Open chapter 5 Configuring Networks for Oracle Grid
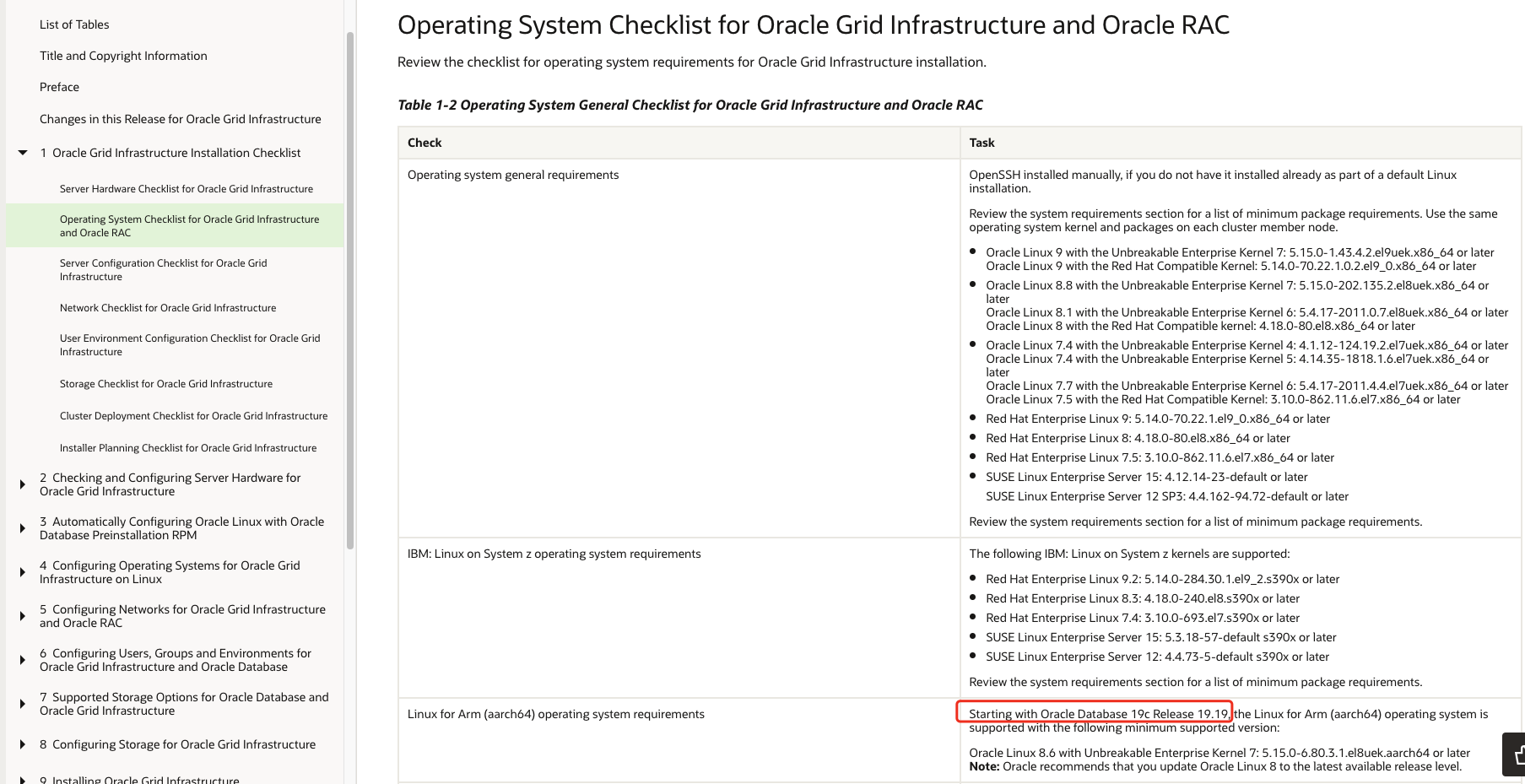The height and width of the screenshot is (784, 1525). 182,616
